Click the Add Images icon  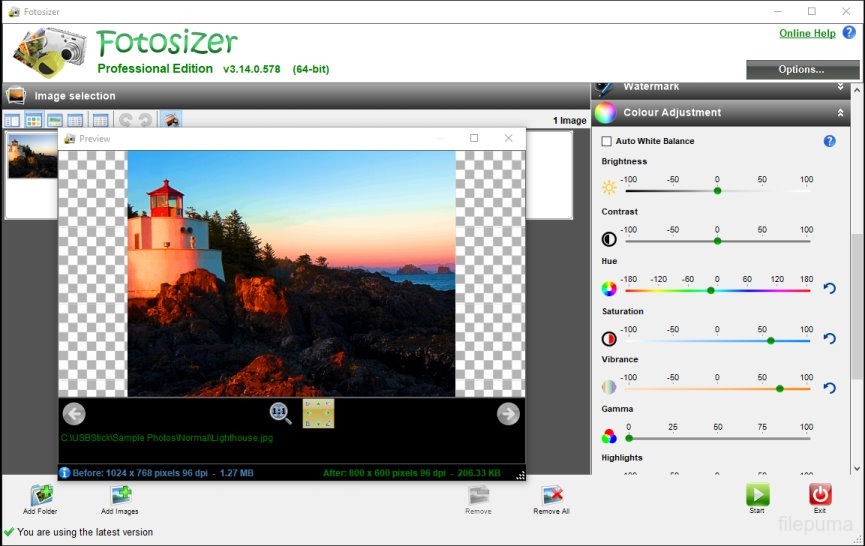click(120, 495)
